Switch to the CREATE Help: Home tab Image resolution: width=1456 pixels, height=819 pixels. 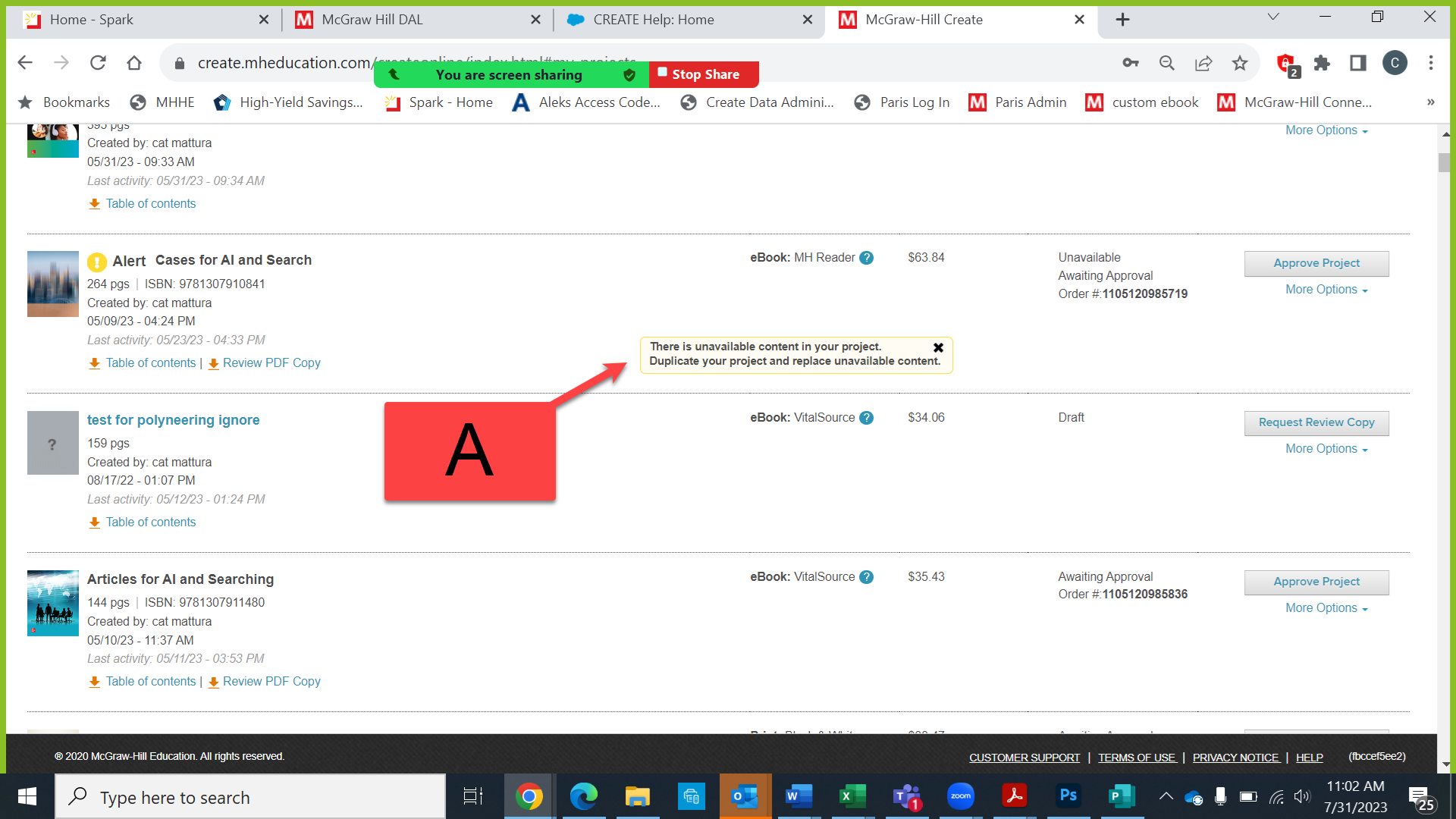(x=653, y=20)
